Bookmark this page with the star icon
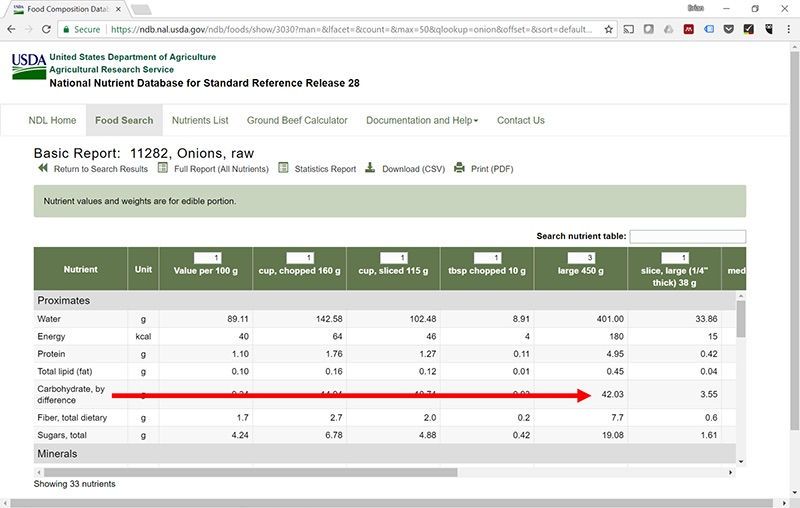 (x=608, y=30)
